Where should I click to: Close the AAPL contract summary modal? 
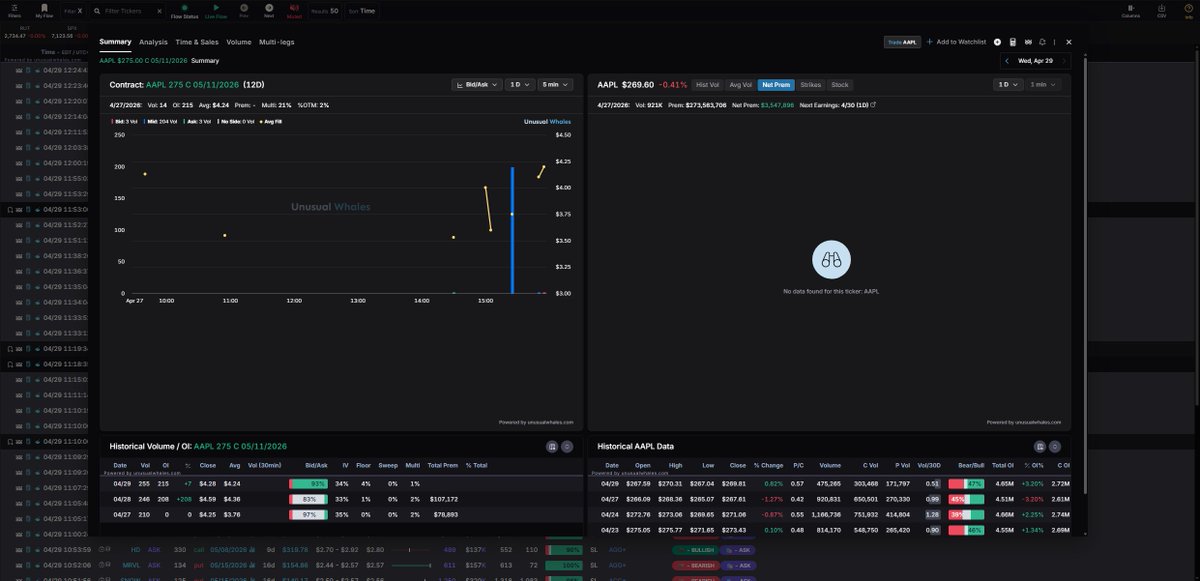coord(1069,42)
